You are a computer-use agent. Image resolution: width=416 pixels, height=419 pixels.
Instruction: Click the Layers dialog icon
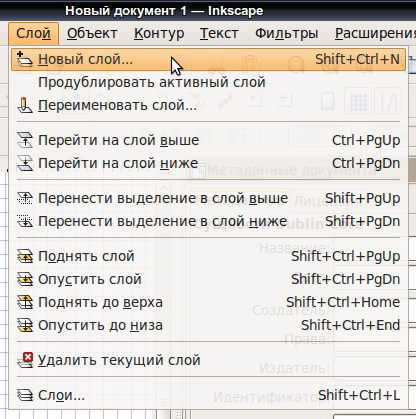[25, 395]
